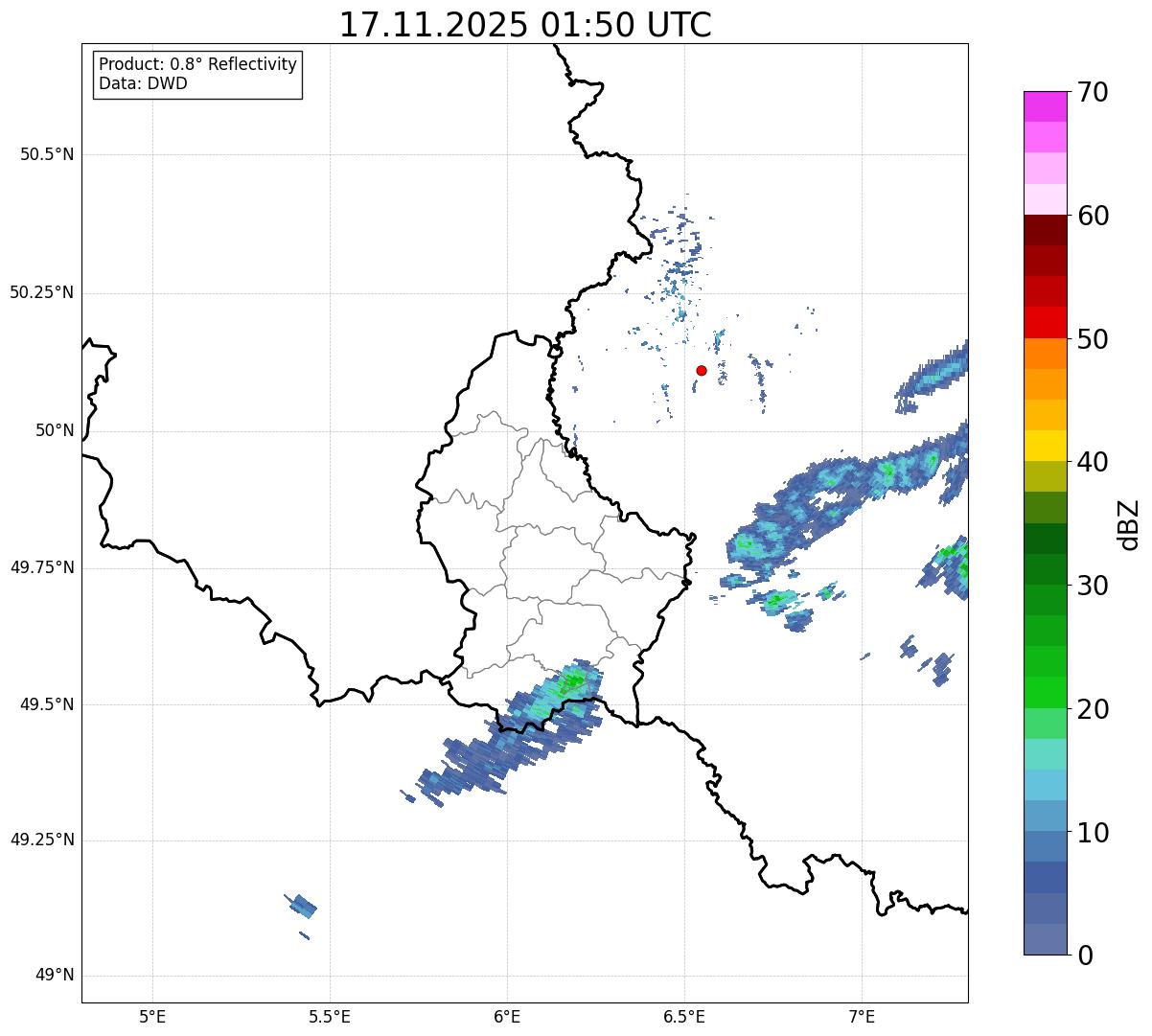Pick the orange swatch just below 50 dBZ

(x=1045, y=354)
